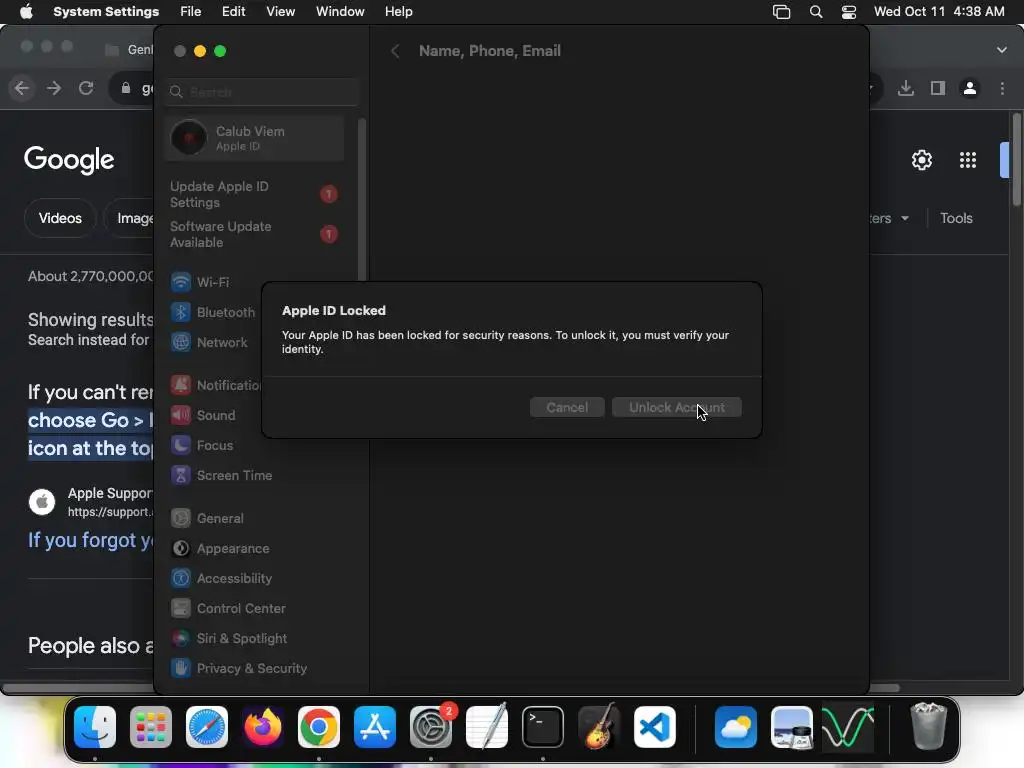Open the Screen Time hourglass icon
This screenshot has height=768, width=1024.
tap(181, 475)
